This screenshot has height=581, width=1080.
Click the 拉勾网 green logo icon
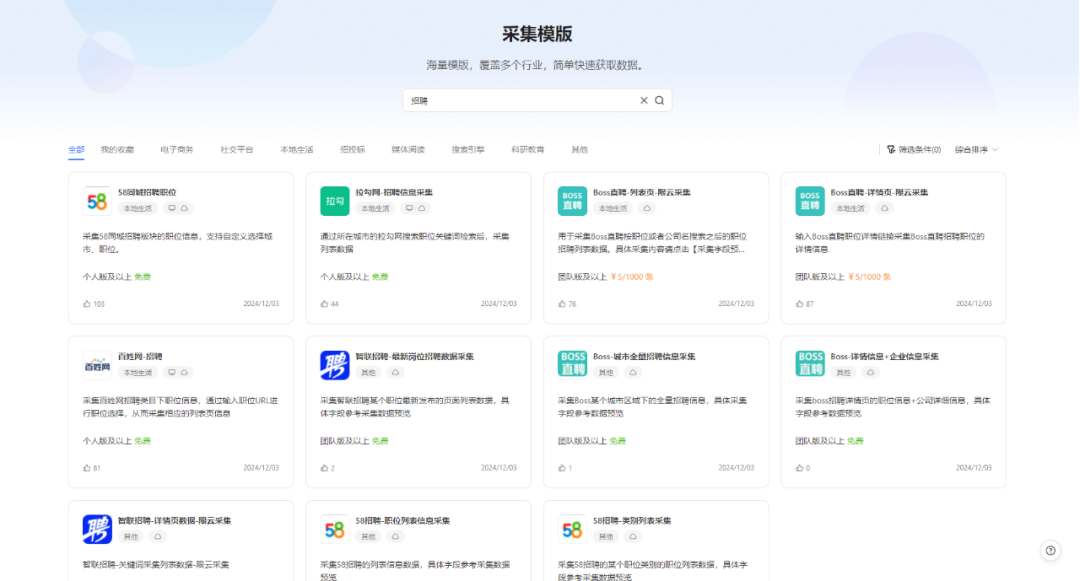point(334,200)
